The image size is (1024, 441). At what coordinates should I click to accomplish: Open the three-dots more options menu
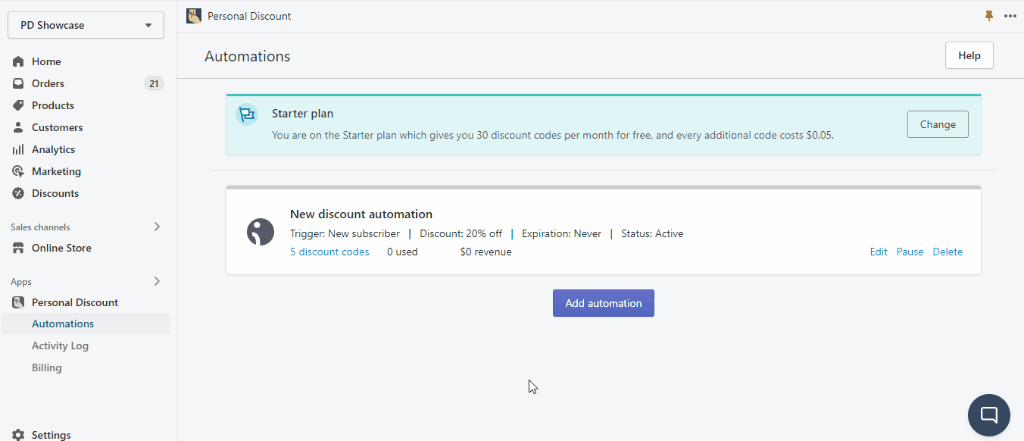tap(1010, 16)
